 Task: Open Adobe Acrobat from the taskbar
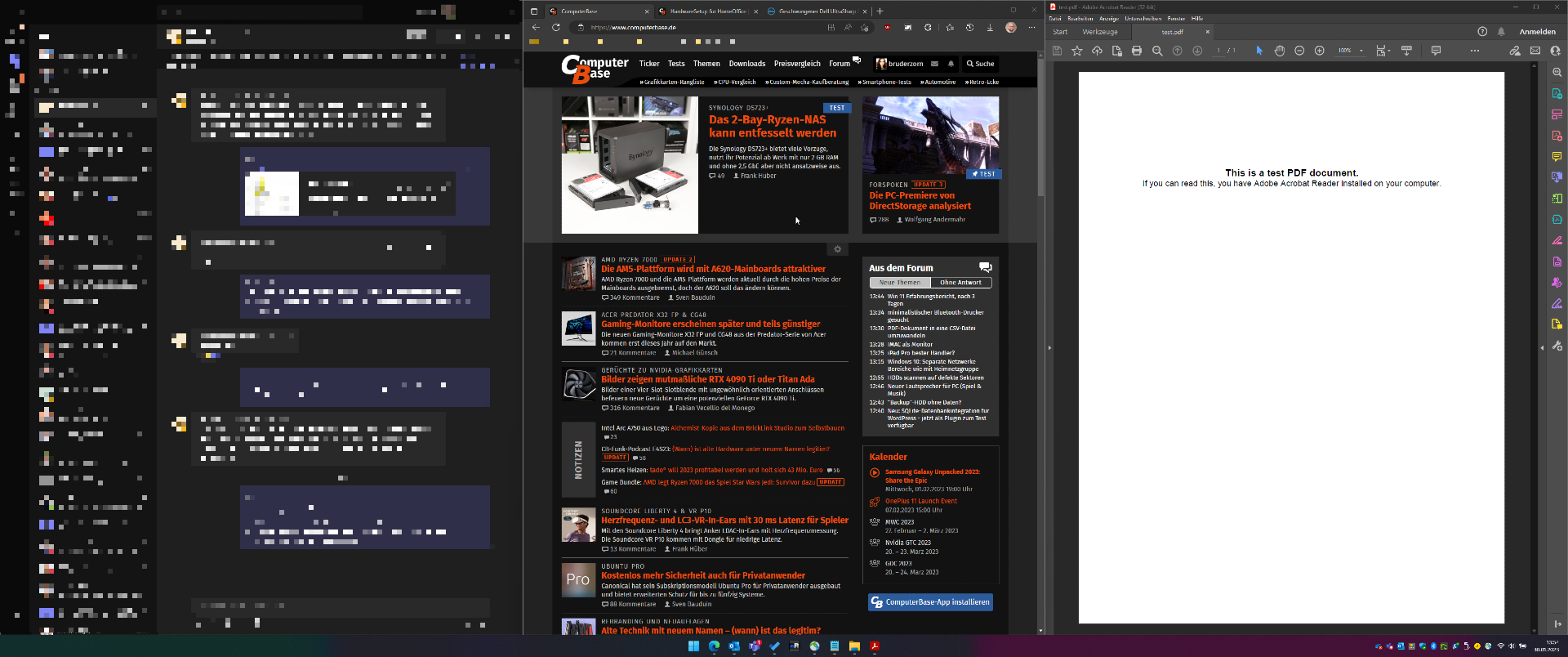tap(875, 646)
